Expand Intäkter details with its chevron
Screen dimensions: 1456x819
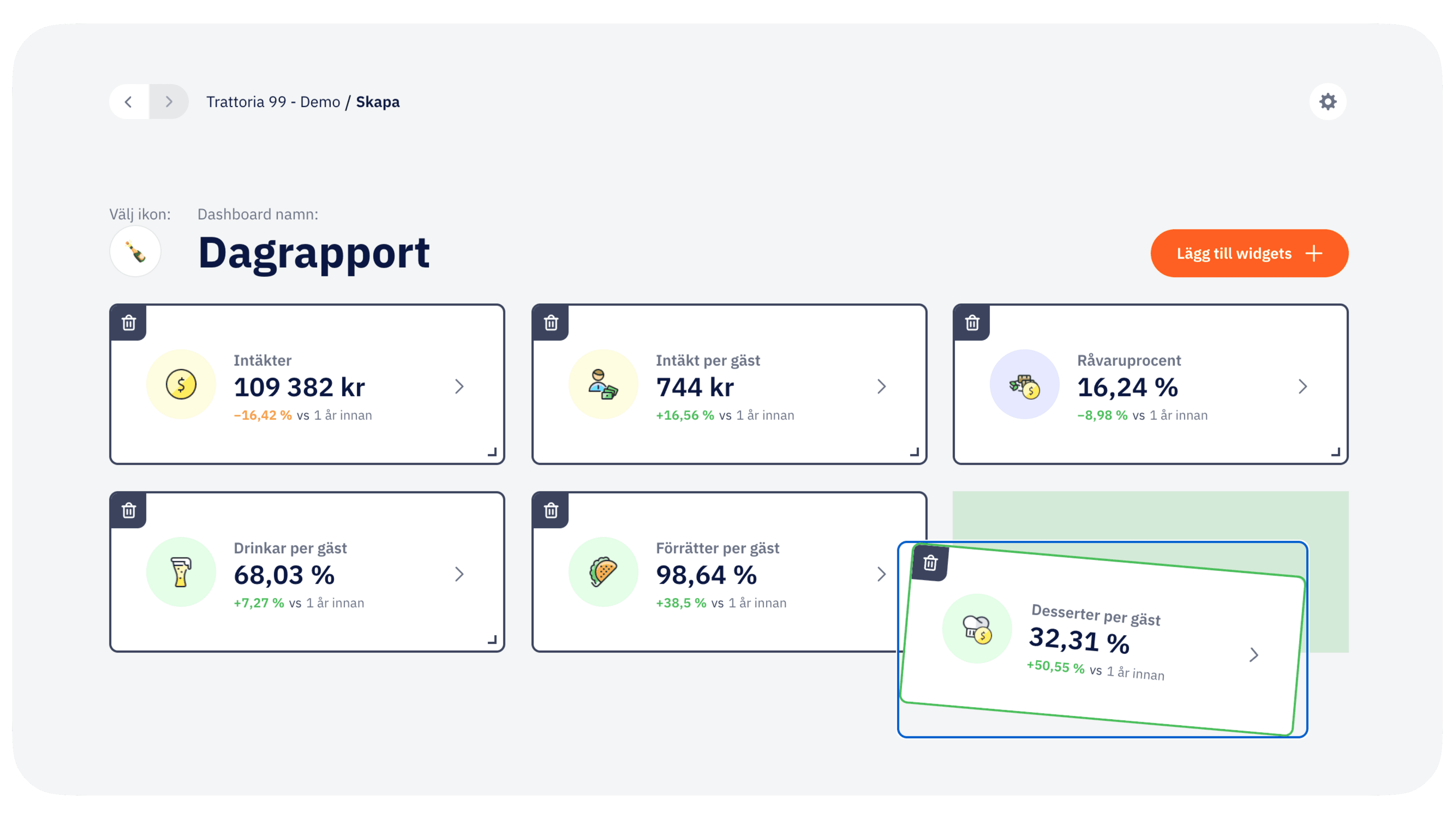click(460, 387)
